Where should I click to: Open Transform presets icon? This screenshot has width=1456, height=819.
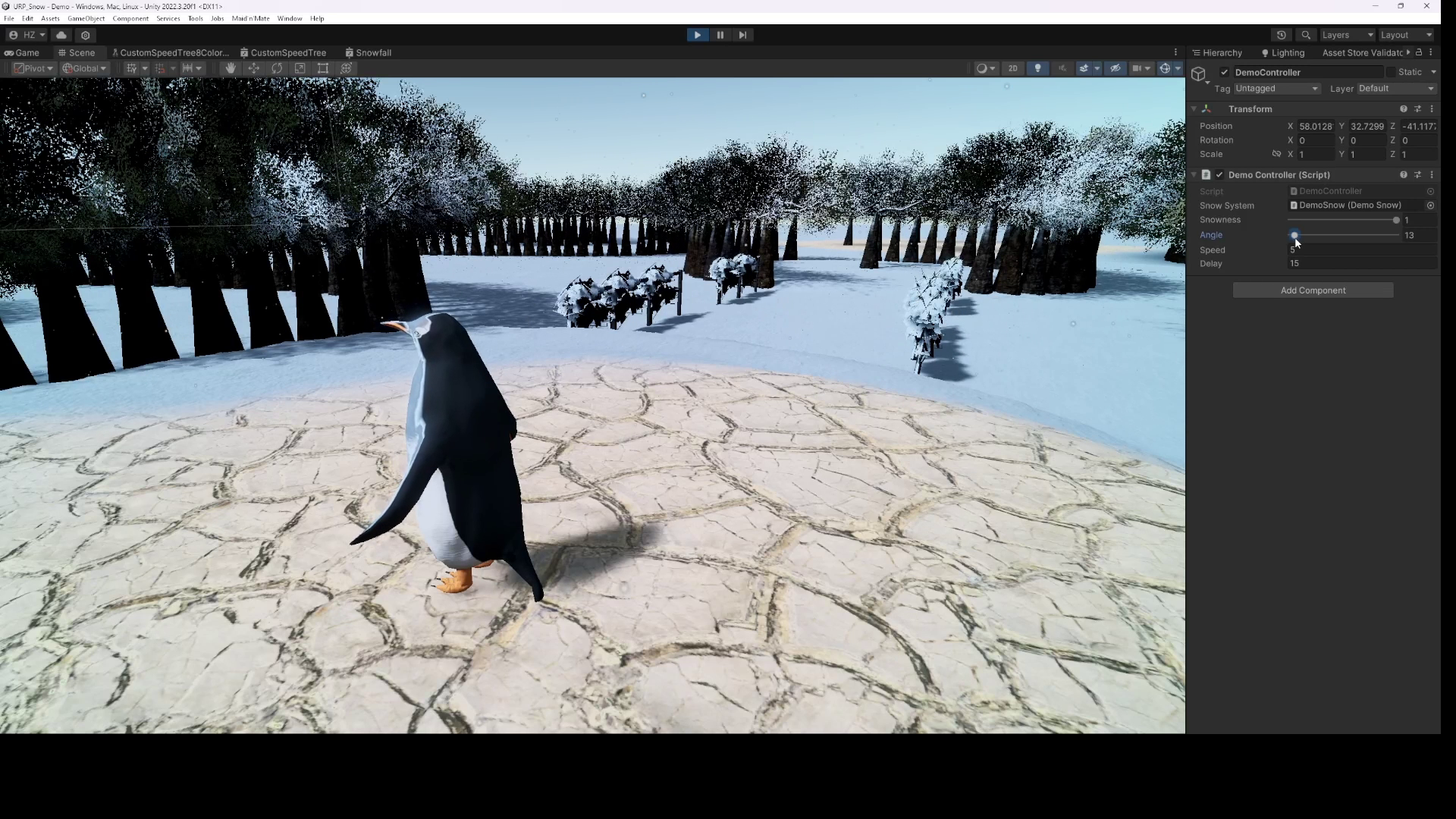pyautogui.click(x=1417, y=109)
